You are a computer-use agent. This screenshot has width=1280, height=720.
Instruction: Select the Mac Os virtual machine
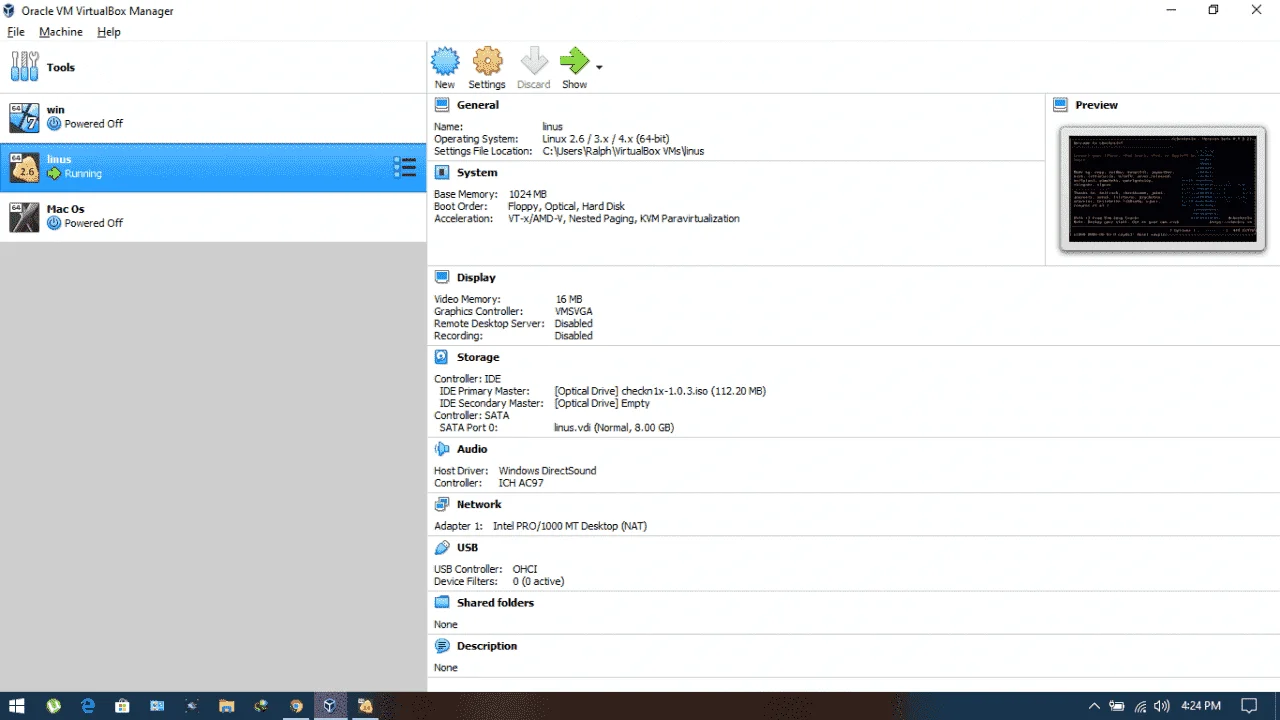coord(213,216)
